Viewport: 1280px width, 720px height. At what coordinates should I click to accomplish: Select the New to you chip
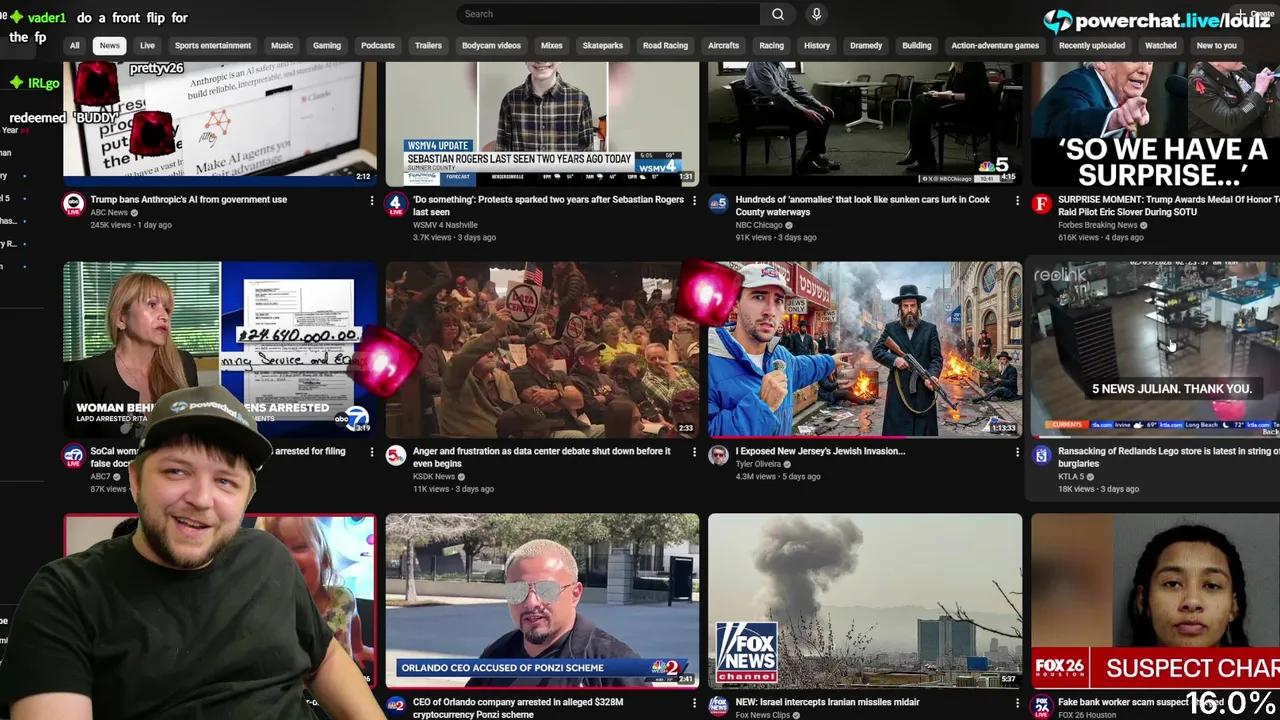[x=1216, y=45]
